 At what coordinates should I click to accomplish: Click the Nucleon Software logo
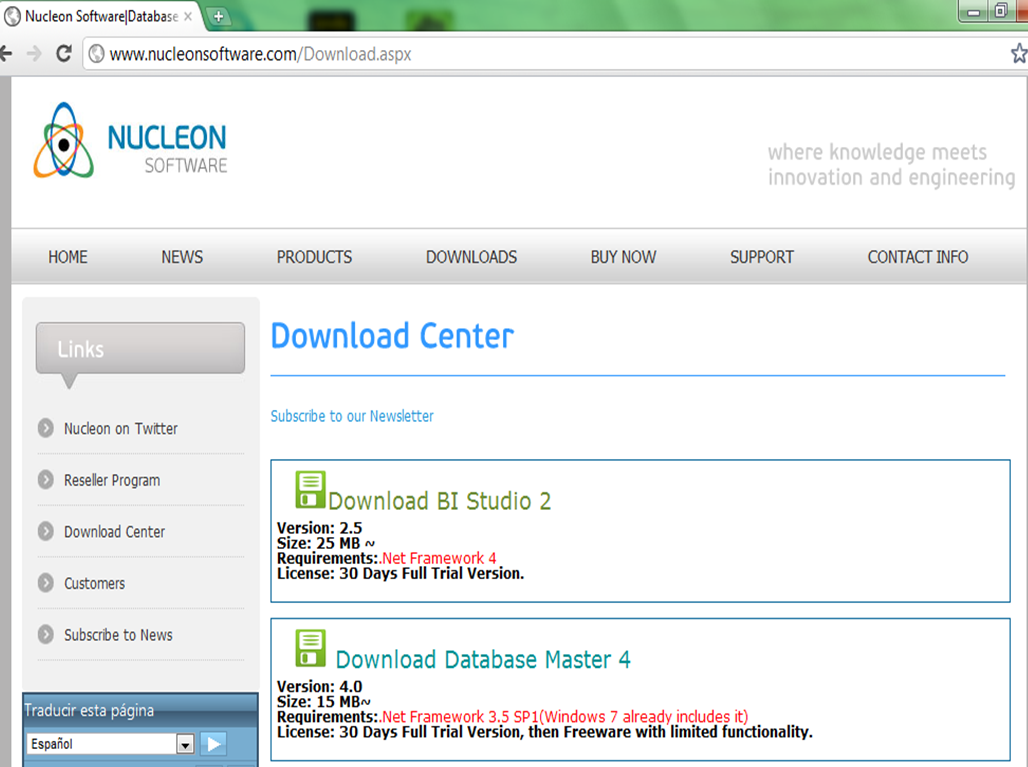pyautogui.click(x=130, y=140)
